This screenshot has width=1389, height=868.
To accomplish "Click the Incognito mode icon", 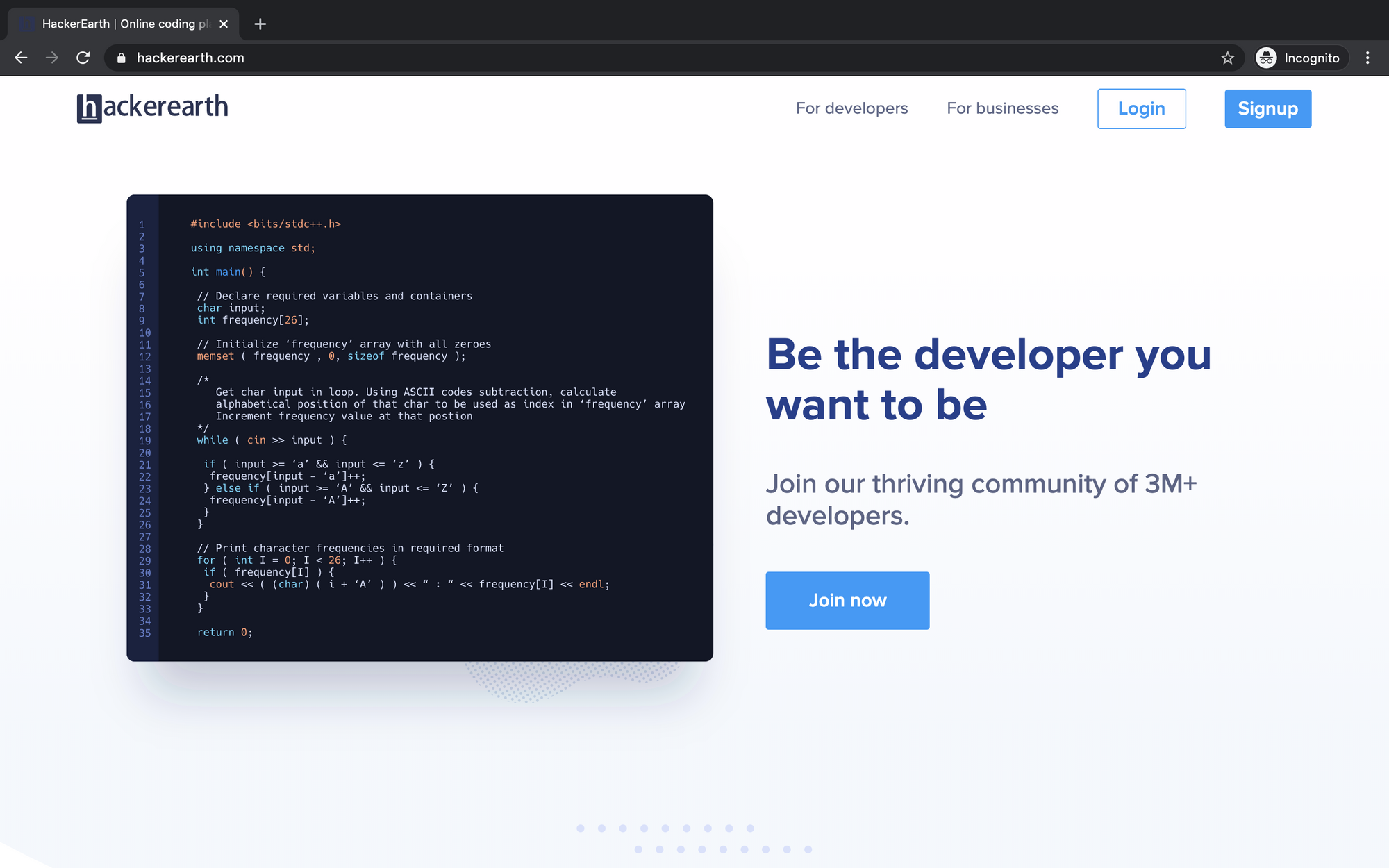I will coord(1267,57).
